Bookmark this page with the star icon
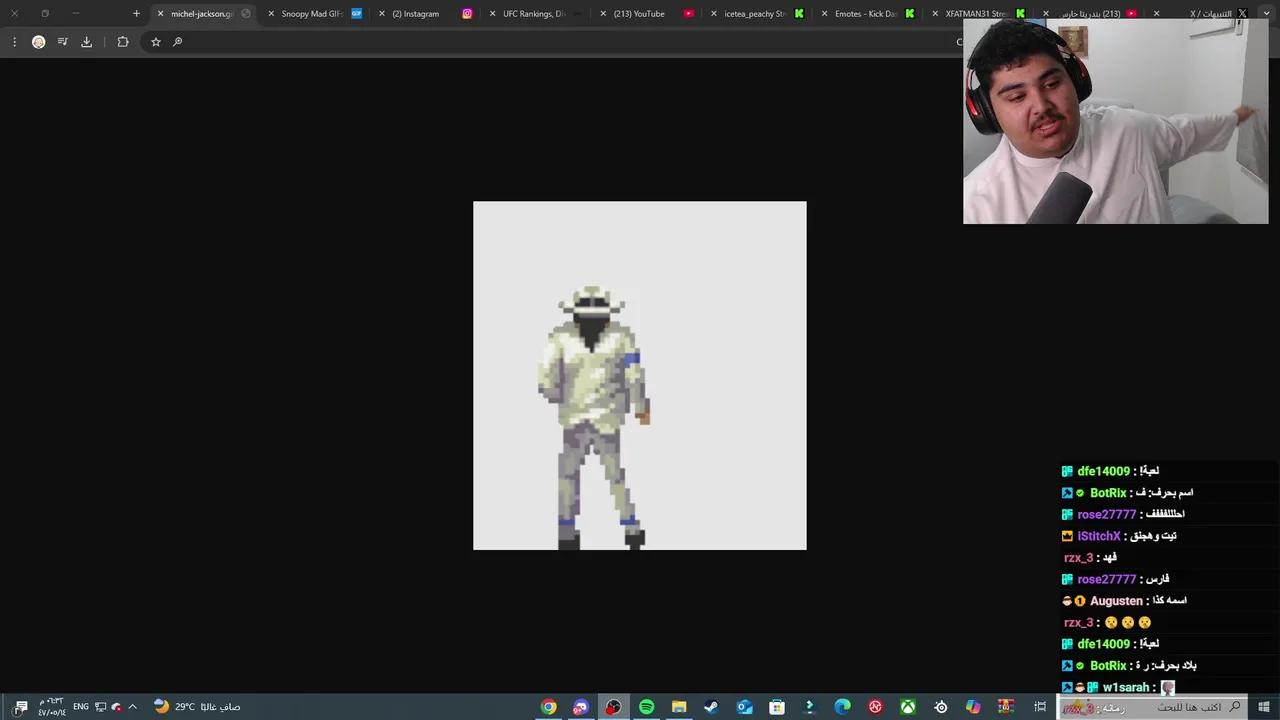Image resolution: width=1280 pixels, height=720 pixels. [155, 42]
